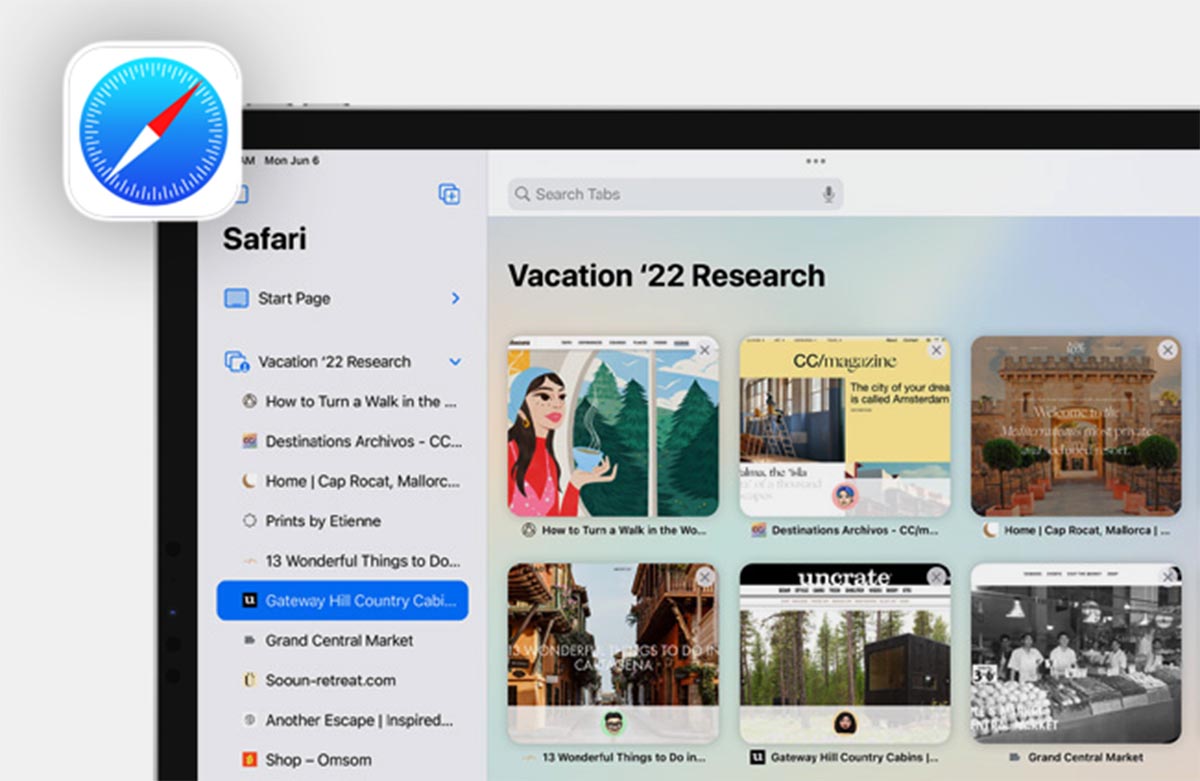Close the Grand Central Market tab thumbnail
The width and height of the screenshot is (1200, 781).
pyautogui.click(x=1167, y=577)
